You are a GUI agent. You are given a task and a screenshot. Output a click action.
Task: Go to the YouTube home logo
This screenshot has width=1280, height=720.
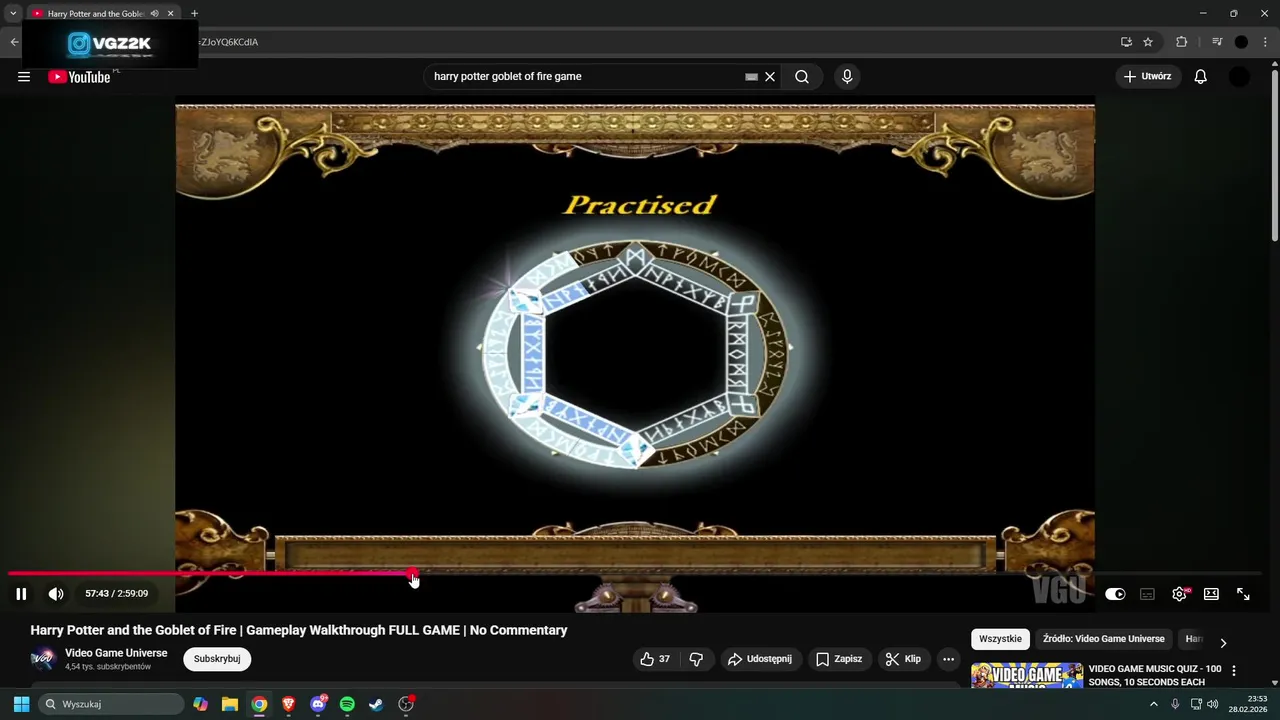pyautogui.click(x=79, y=77)
